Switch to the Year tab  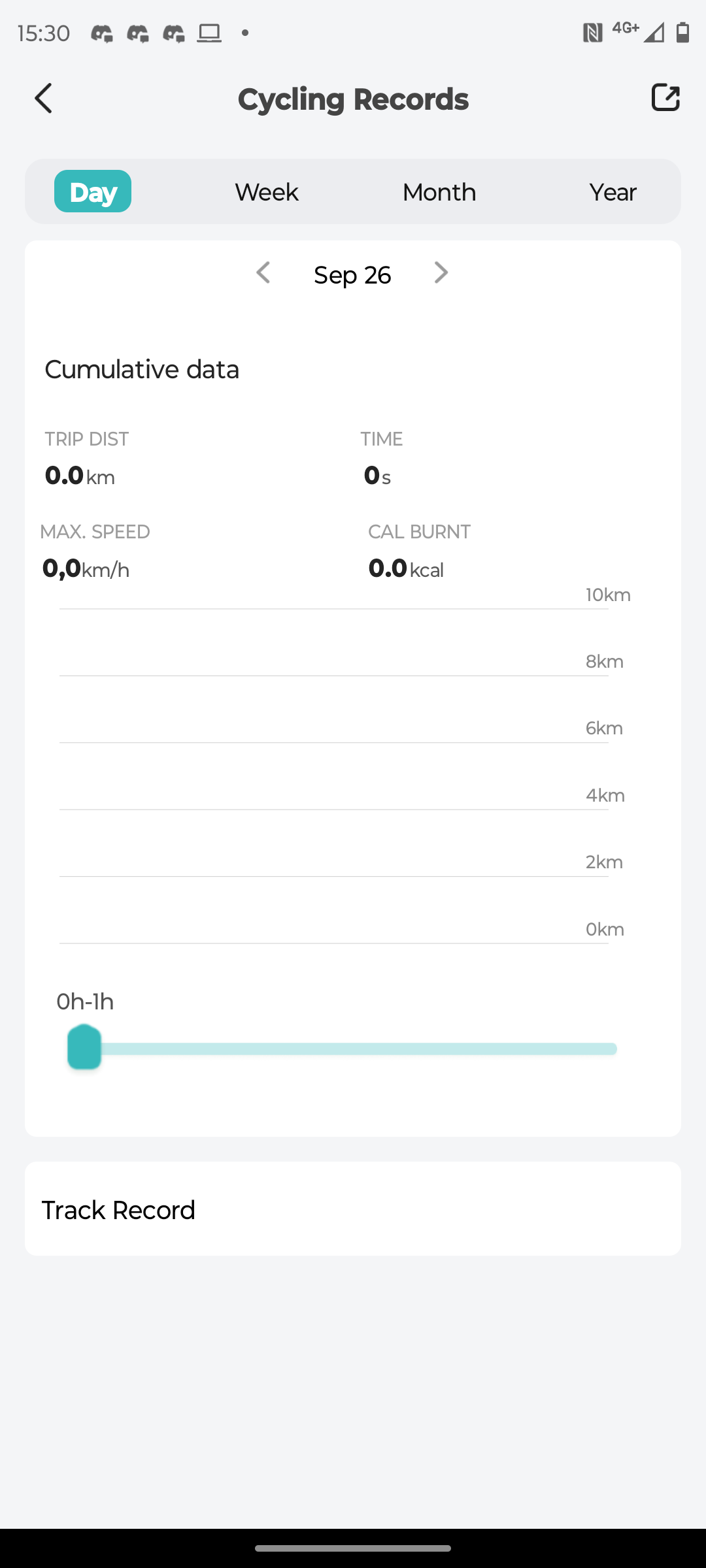point(613,192)
